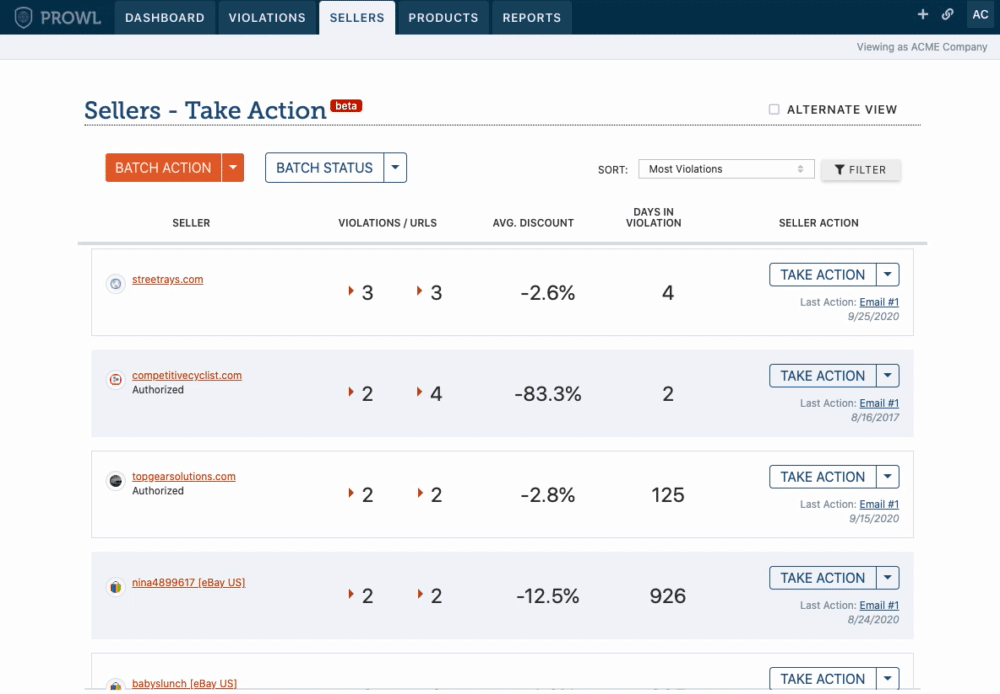Click the Seller Action column header
Image resolution: width=1000 pixels, height=694 pixels.
(x=818, y=223)
